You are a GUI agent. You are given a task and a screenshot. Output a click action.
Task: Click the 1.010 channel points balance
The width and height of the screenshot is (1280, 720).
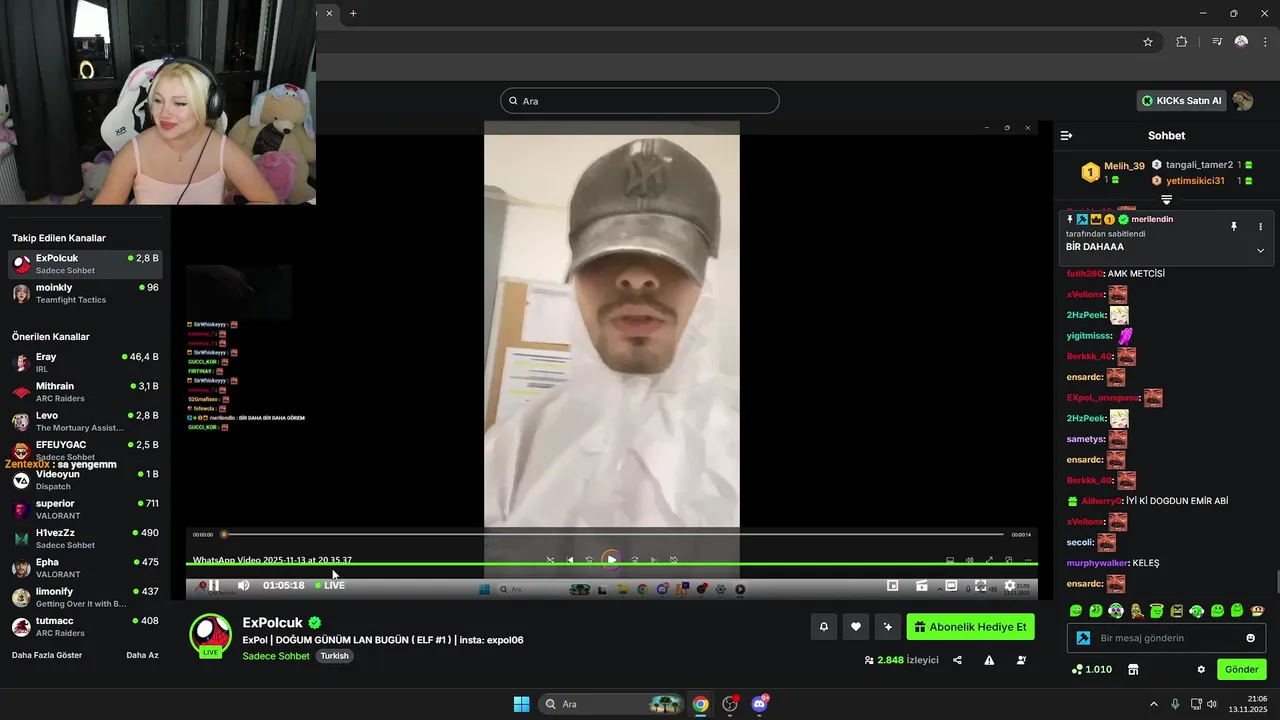(x=1091, y=669)
